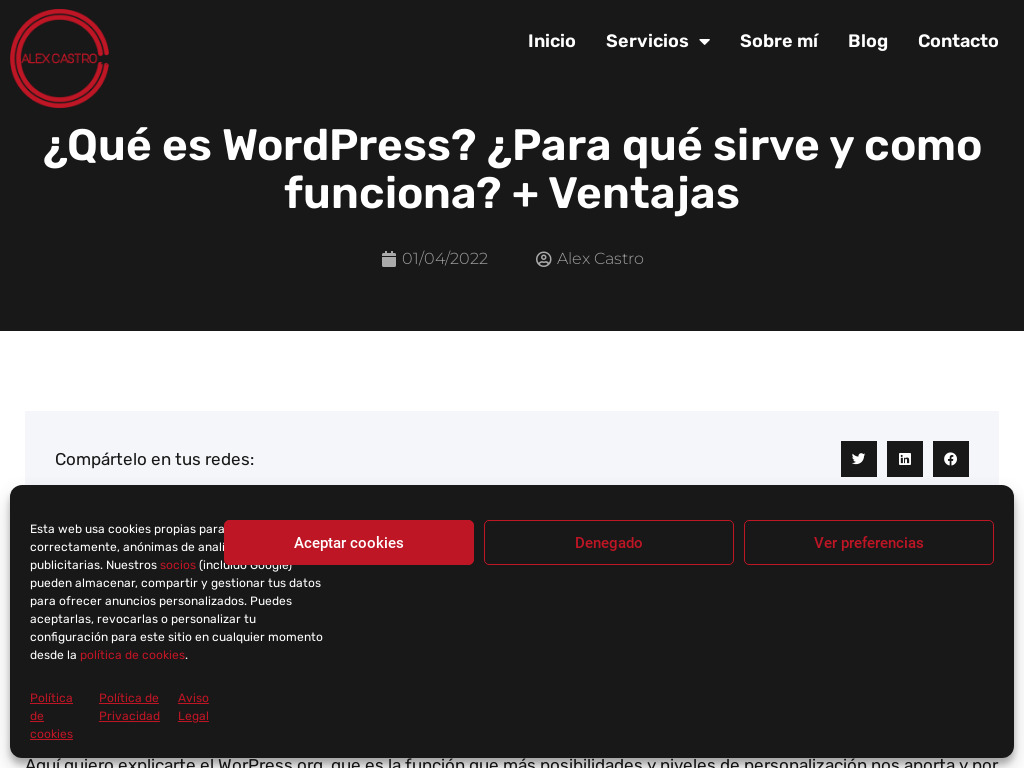Viewport: 1024px width, 768px height.
Task: Click the Alex Castro logo
Action: [59, 58]
